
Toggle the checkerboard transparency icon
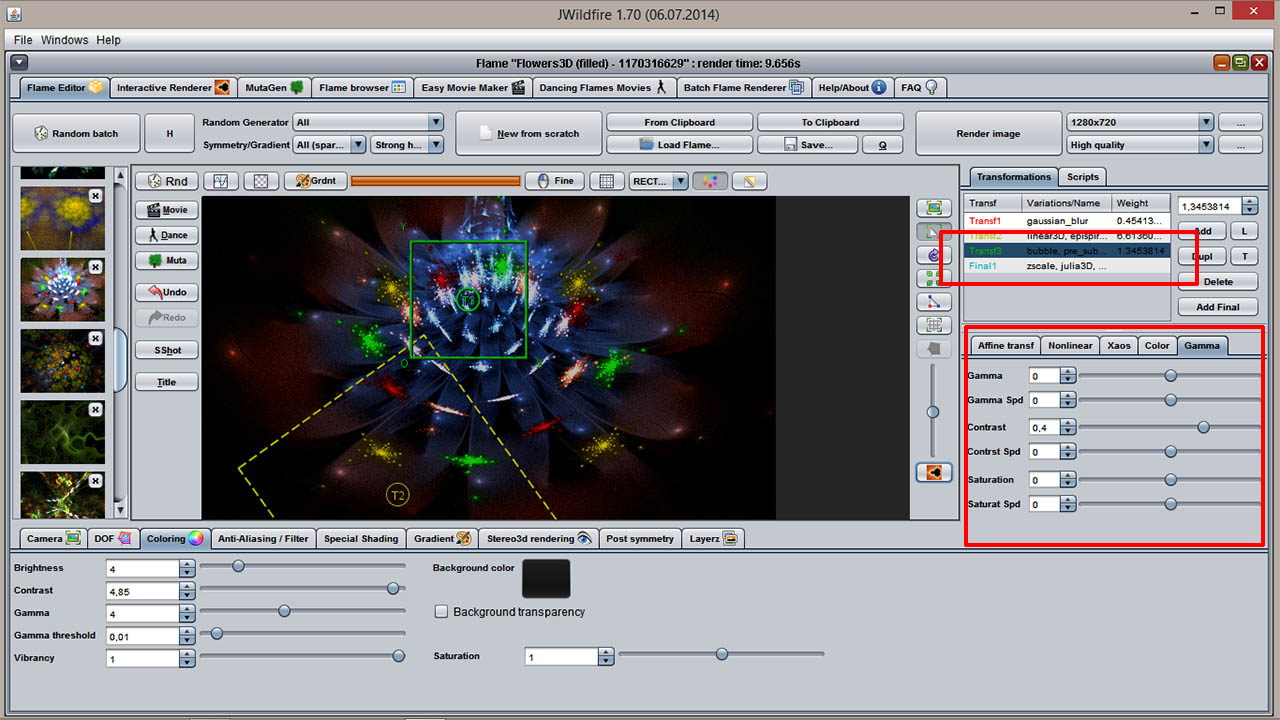pos(262,181)
